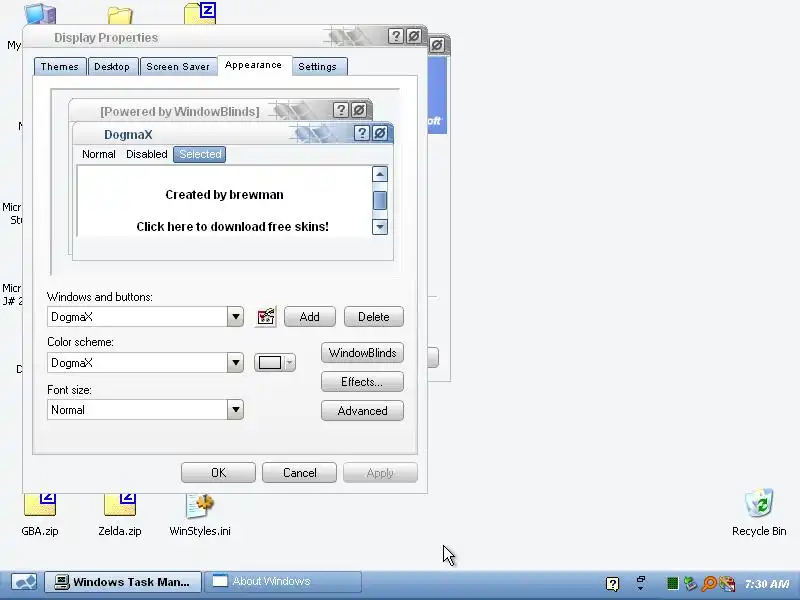Switch to the Themes tab
This screenshot has width=800, height=600.
(60, 67)
